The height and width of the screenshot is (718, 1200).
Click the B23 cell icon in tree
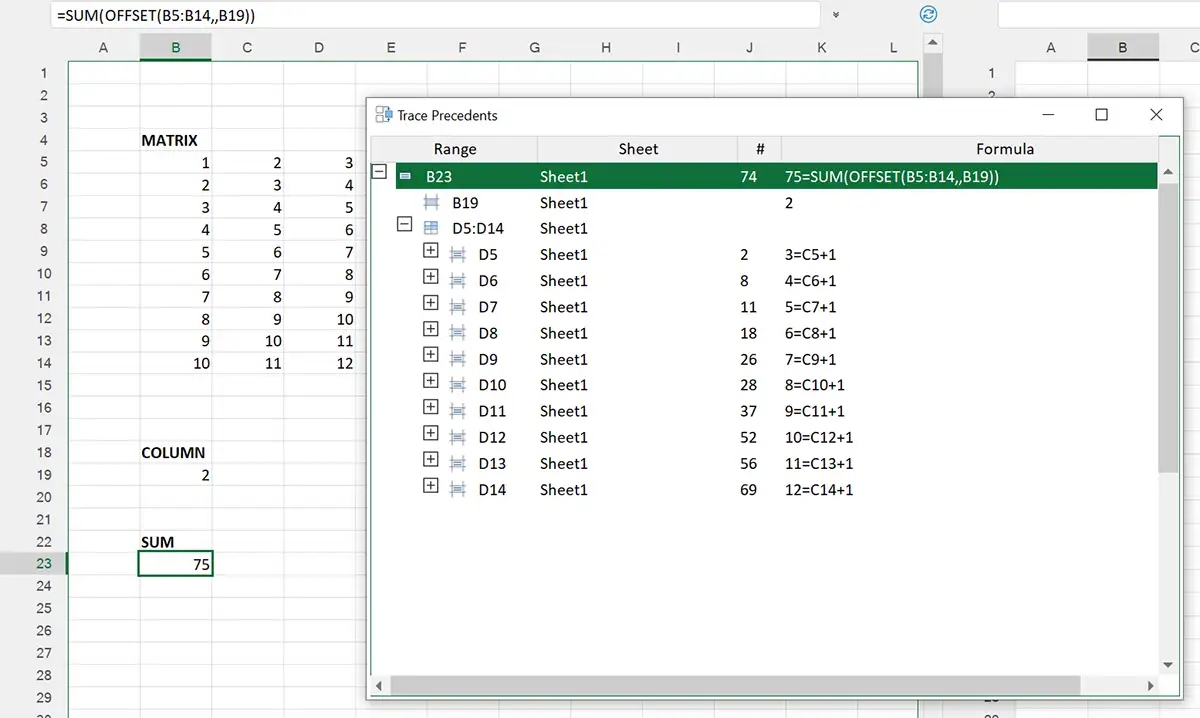pyautogui.click(x=406, y=176)
